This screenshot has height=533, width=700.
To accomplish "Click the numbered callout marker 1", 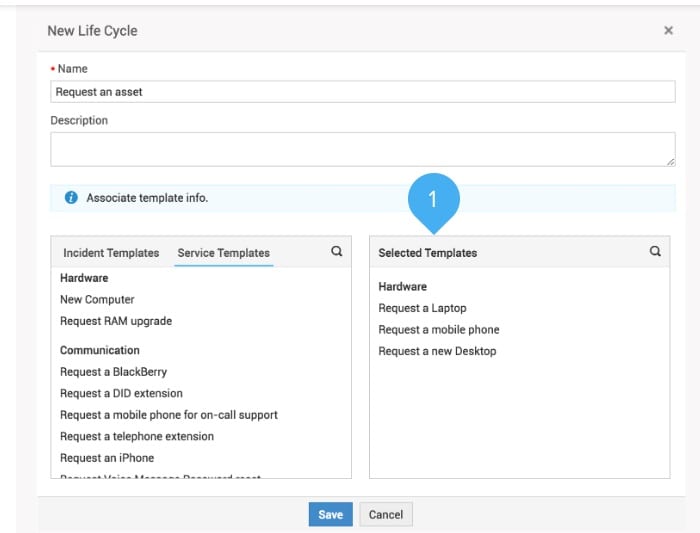I will pyautogui.click(x=433, y=199).
